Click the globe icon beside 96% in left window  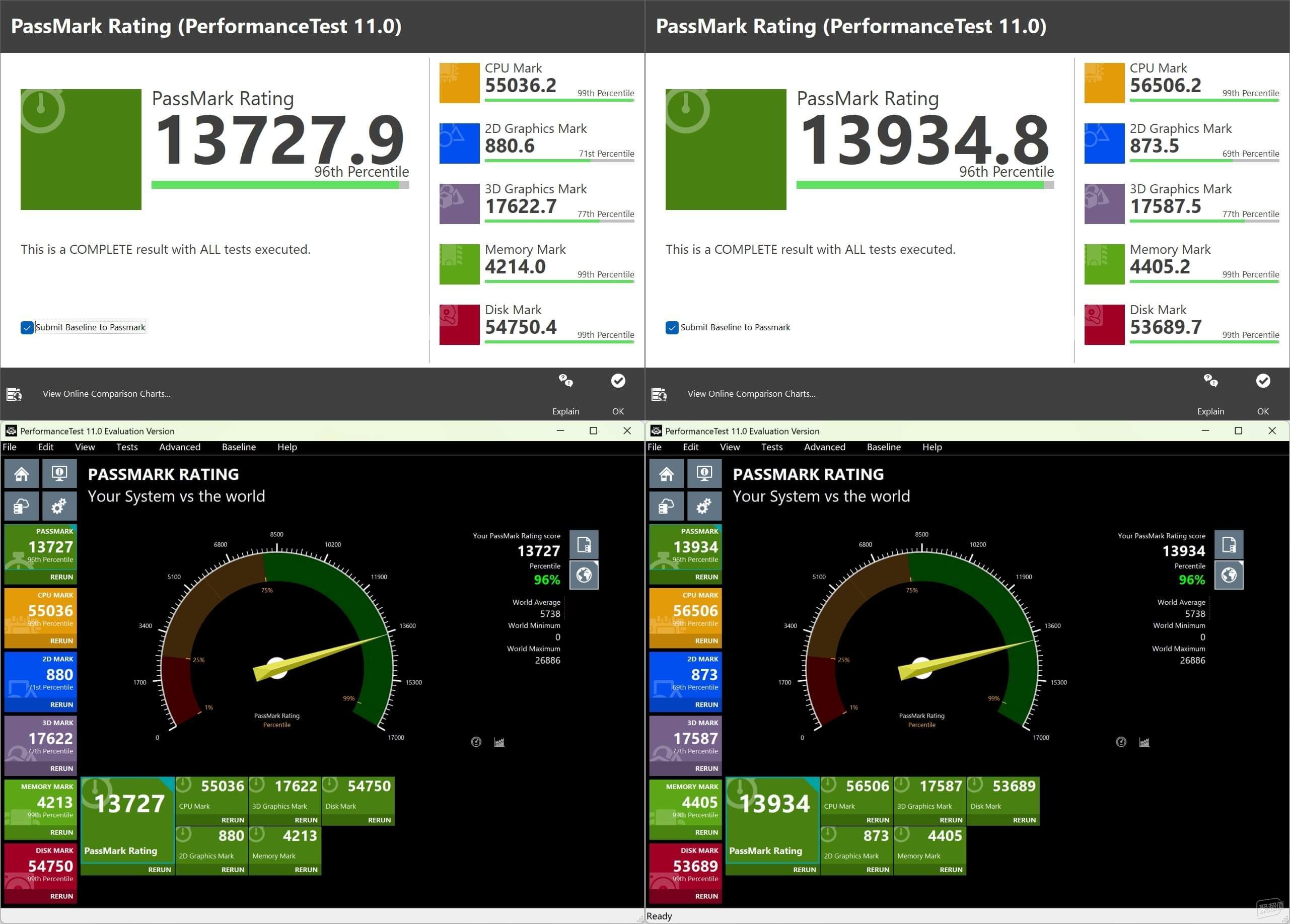(584, 575)
